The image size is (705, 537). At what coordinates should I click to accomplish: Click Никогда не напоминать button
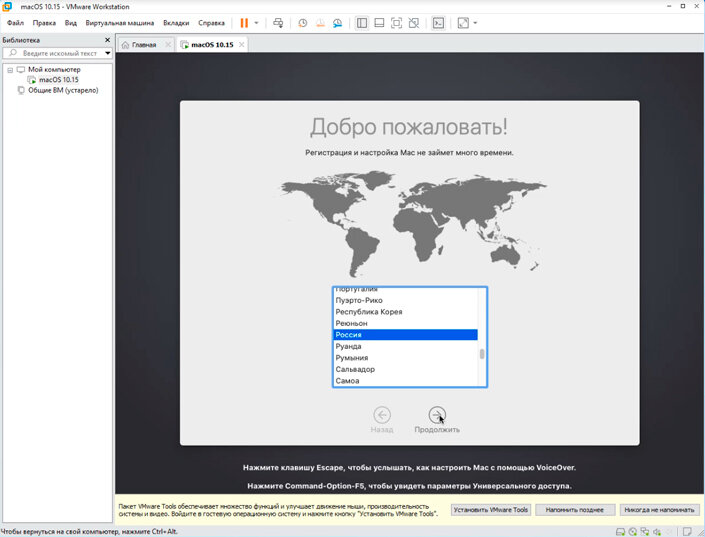coord(659,510)
